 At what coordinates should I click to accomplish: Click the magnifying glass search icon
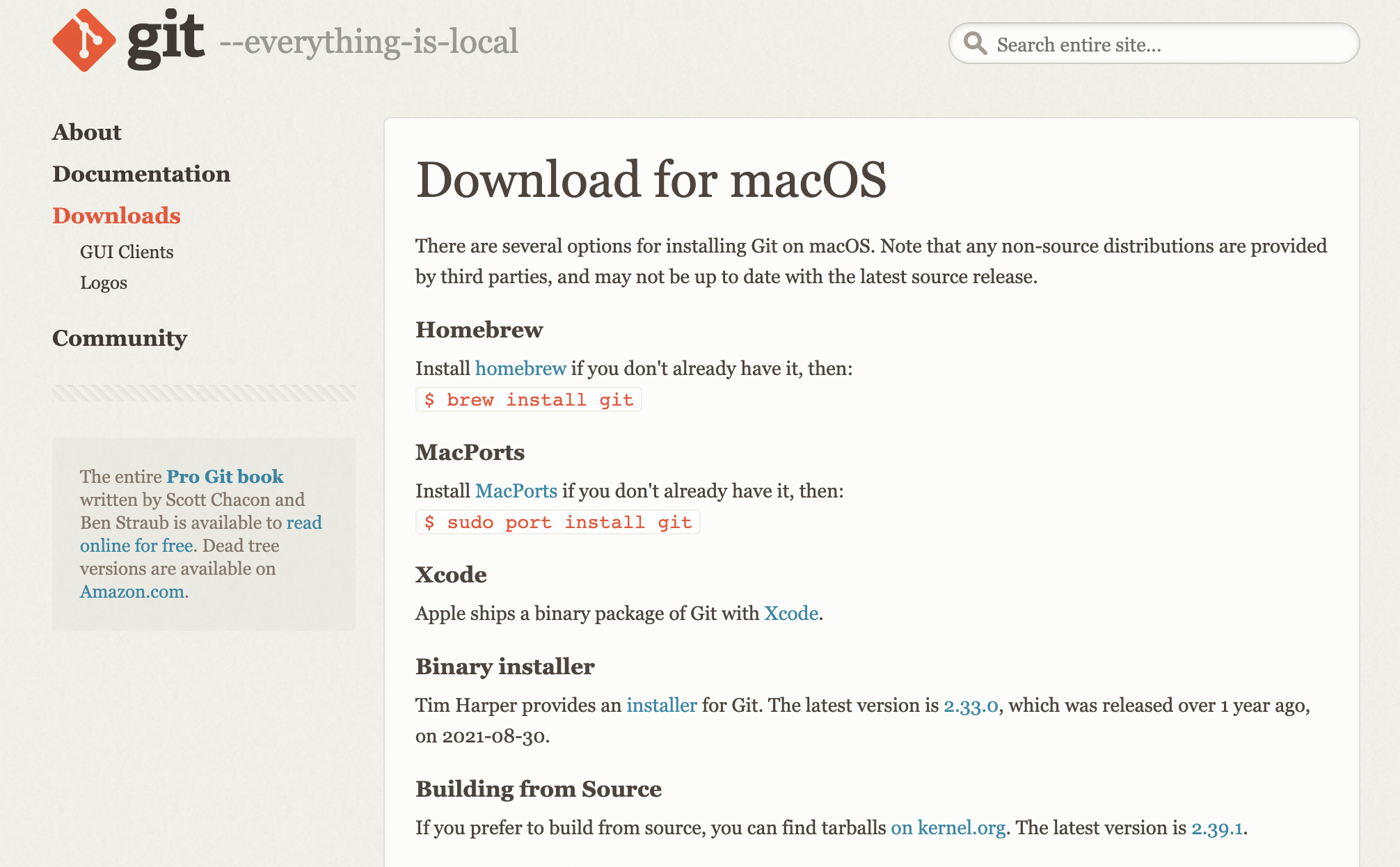point(975,43)
